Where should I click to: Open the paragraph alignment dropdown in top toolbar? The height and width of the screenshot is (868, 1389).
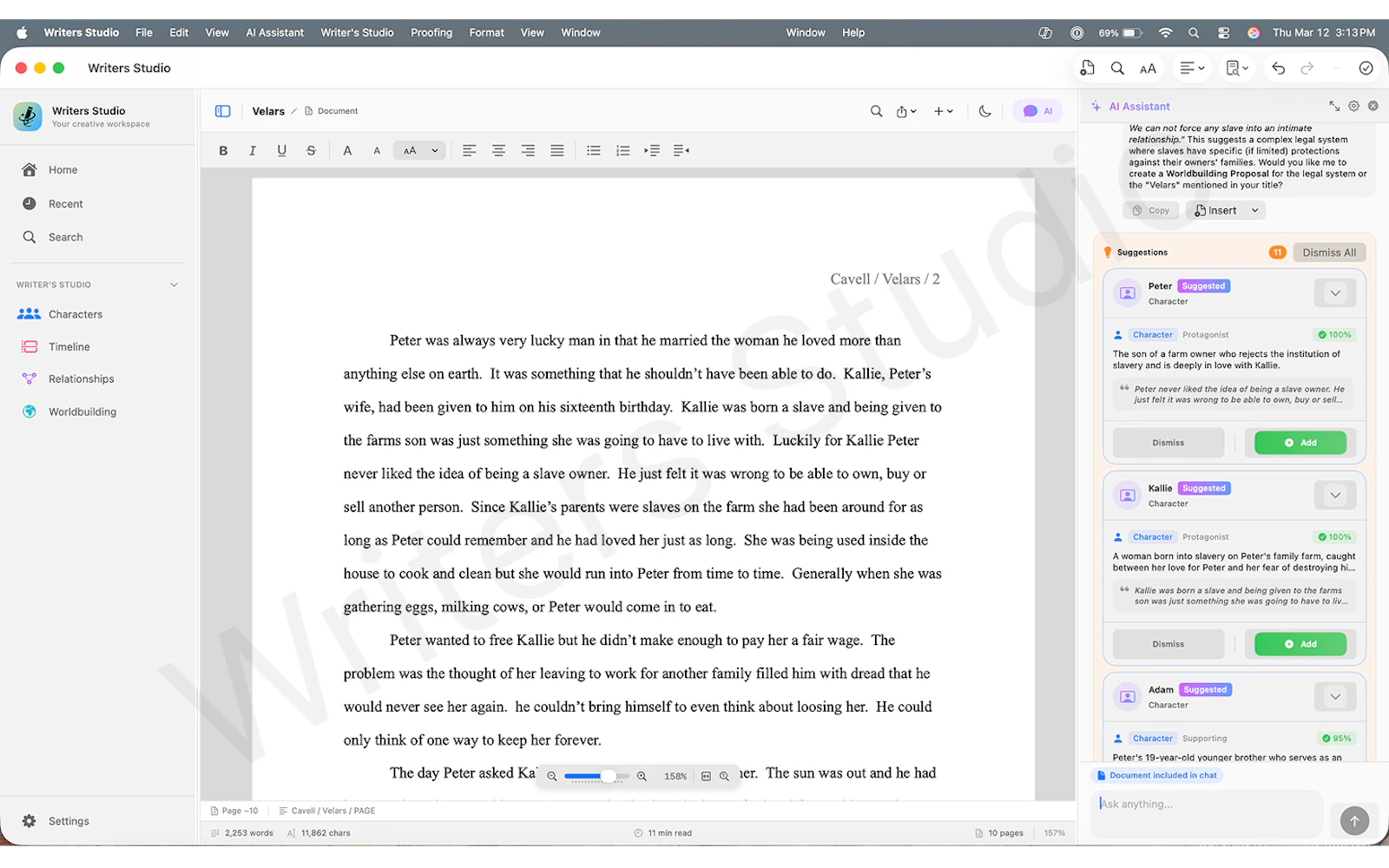[1192, 68]
